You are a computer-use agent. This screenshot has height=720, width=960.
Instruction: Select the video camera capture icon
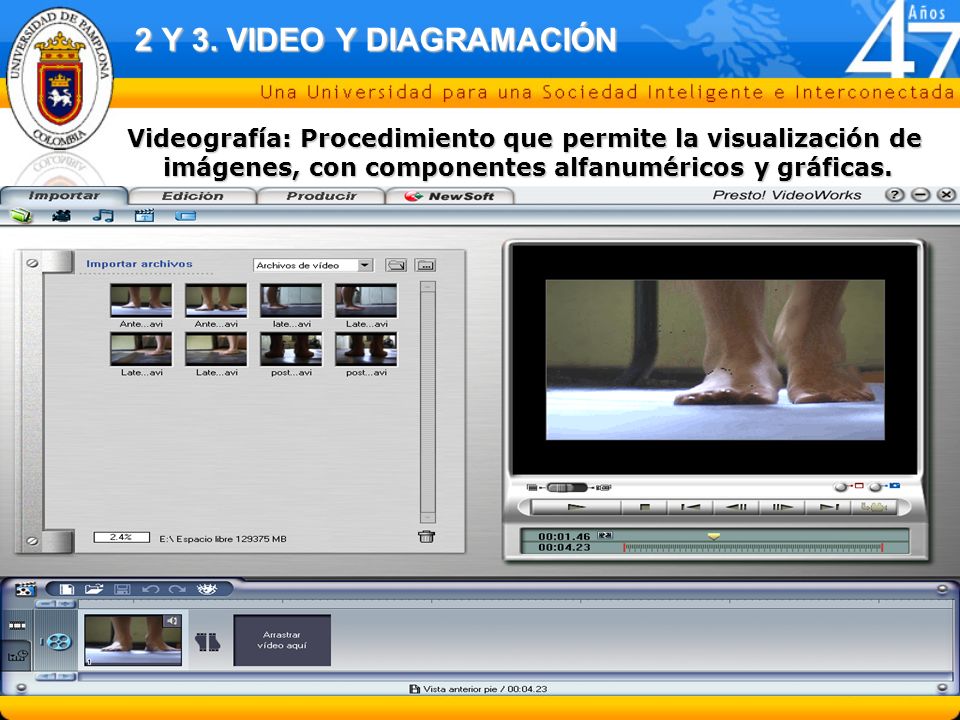click(x=61, y=216)
